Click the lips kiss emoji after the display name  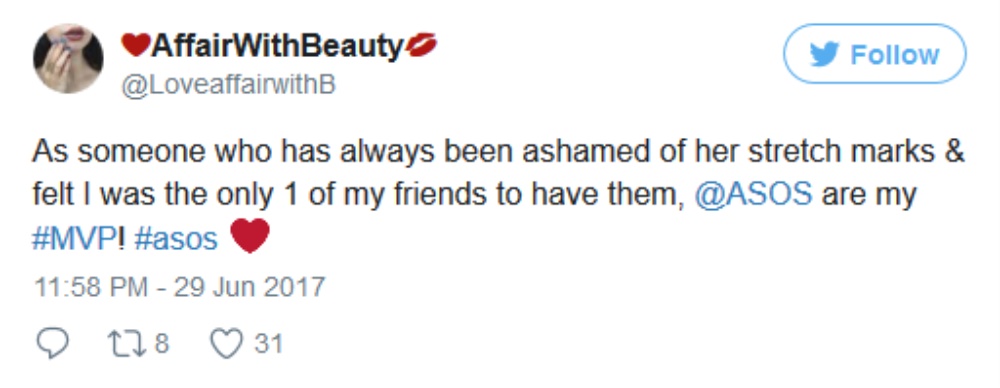coord(421,45)
